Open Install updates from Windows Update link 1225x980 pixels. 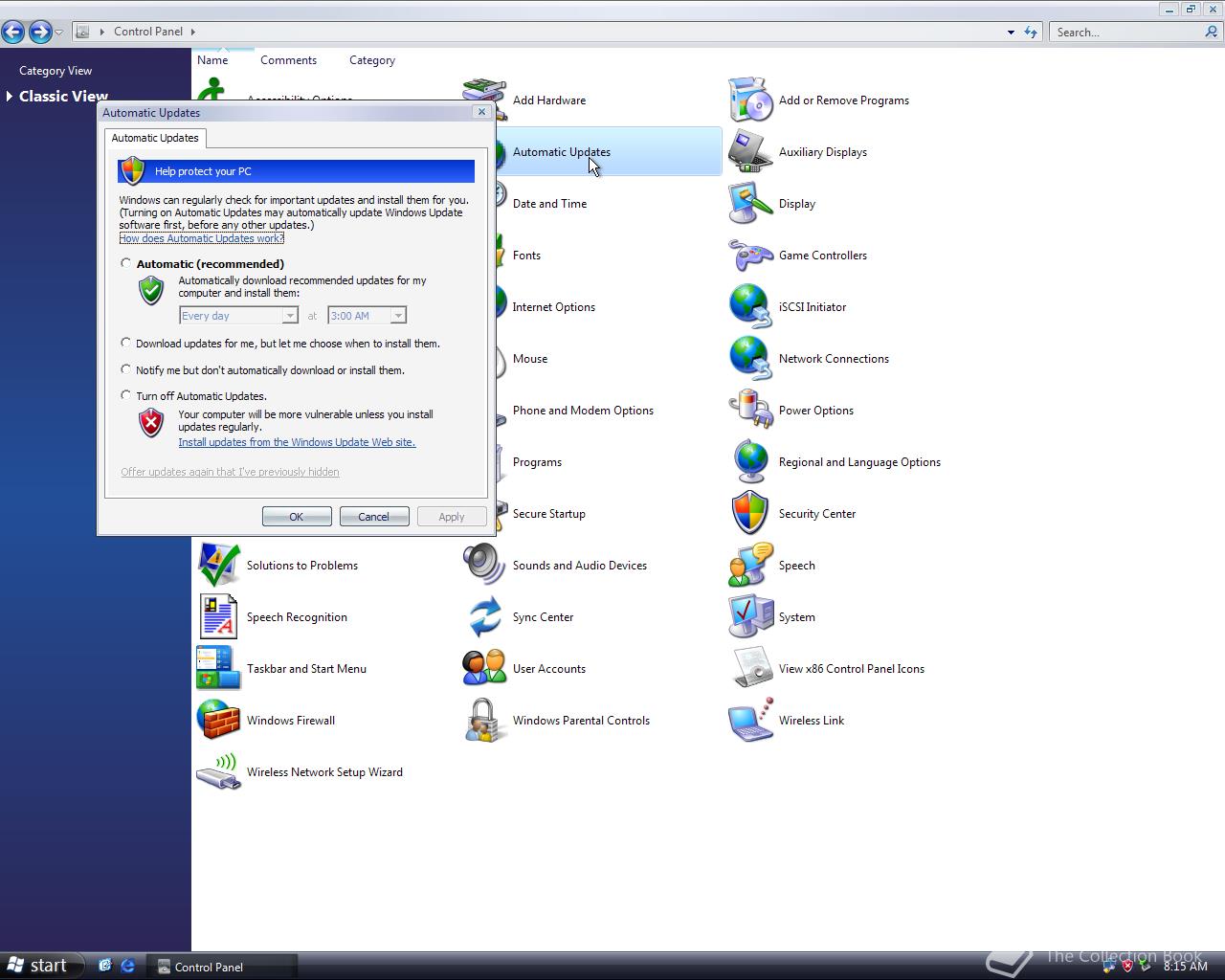[x=297, y=442]
